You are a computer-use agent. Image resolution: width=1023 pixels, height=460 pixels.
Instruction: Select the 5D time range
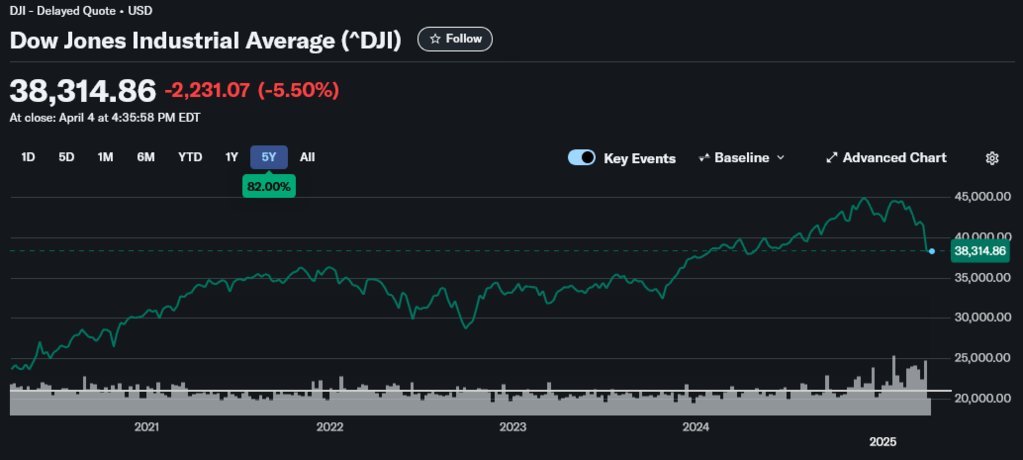pyautogui.click(x=67, y=157)
